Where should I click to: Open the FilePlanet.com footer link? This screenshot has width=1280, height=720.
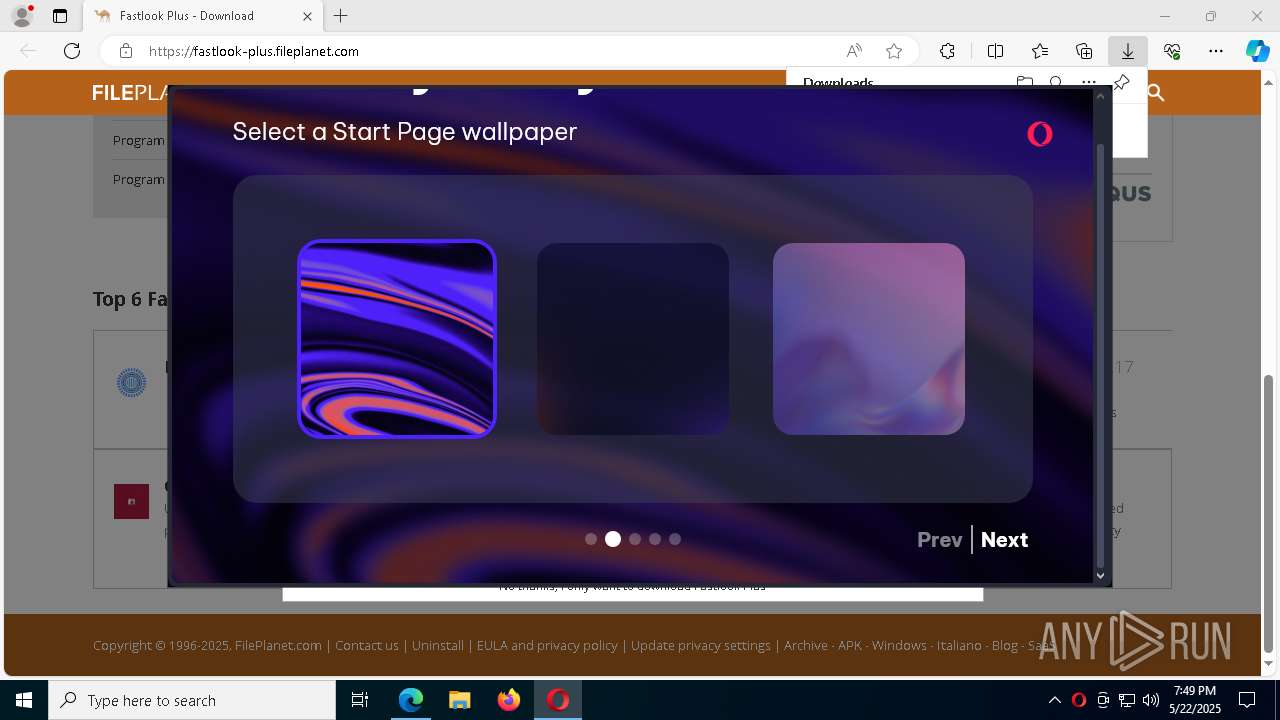[278, 646]
